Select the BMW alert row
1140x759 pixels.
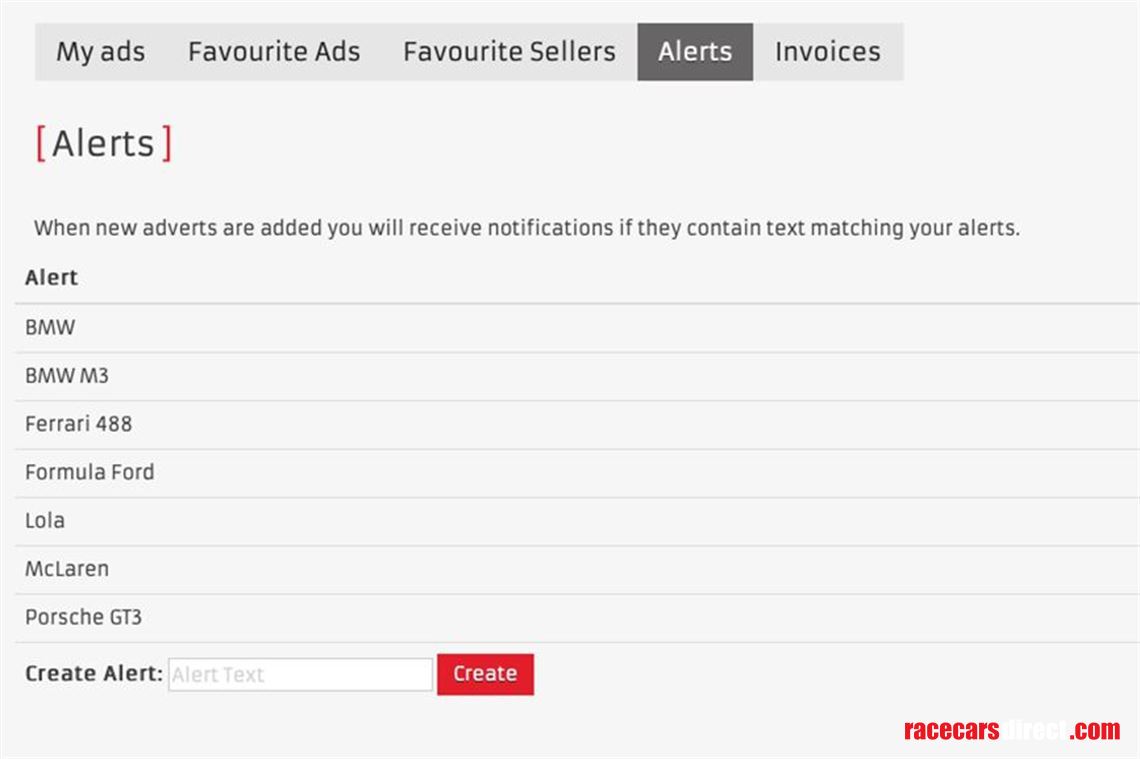[50, 327]
